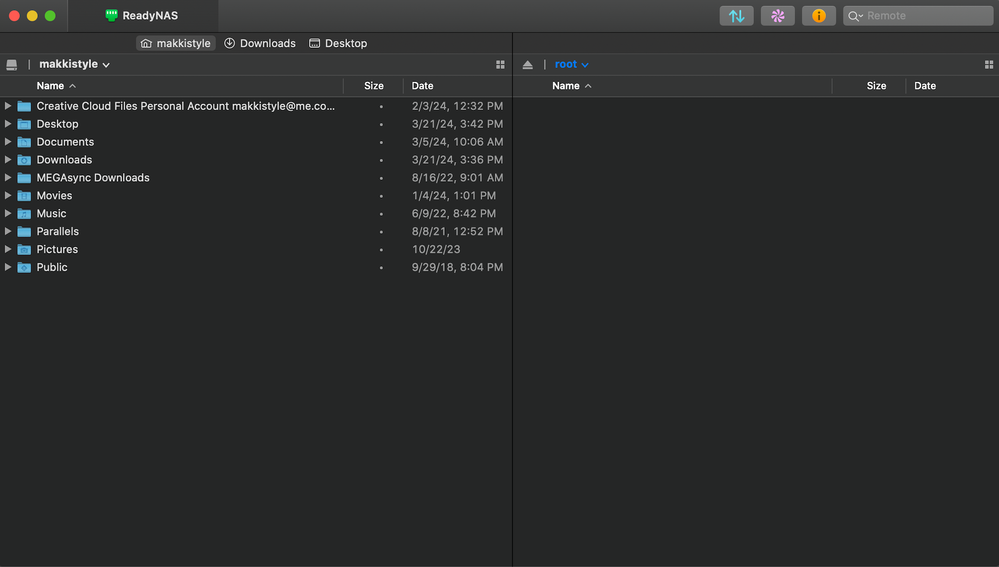The image size is (999, 567).
Task: Expand the Movies folder
Action: point(8,195)
